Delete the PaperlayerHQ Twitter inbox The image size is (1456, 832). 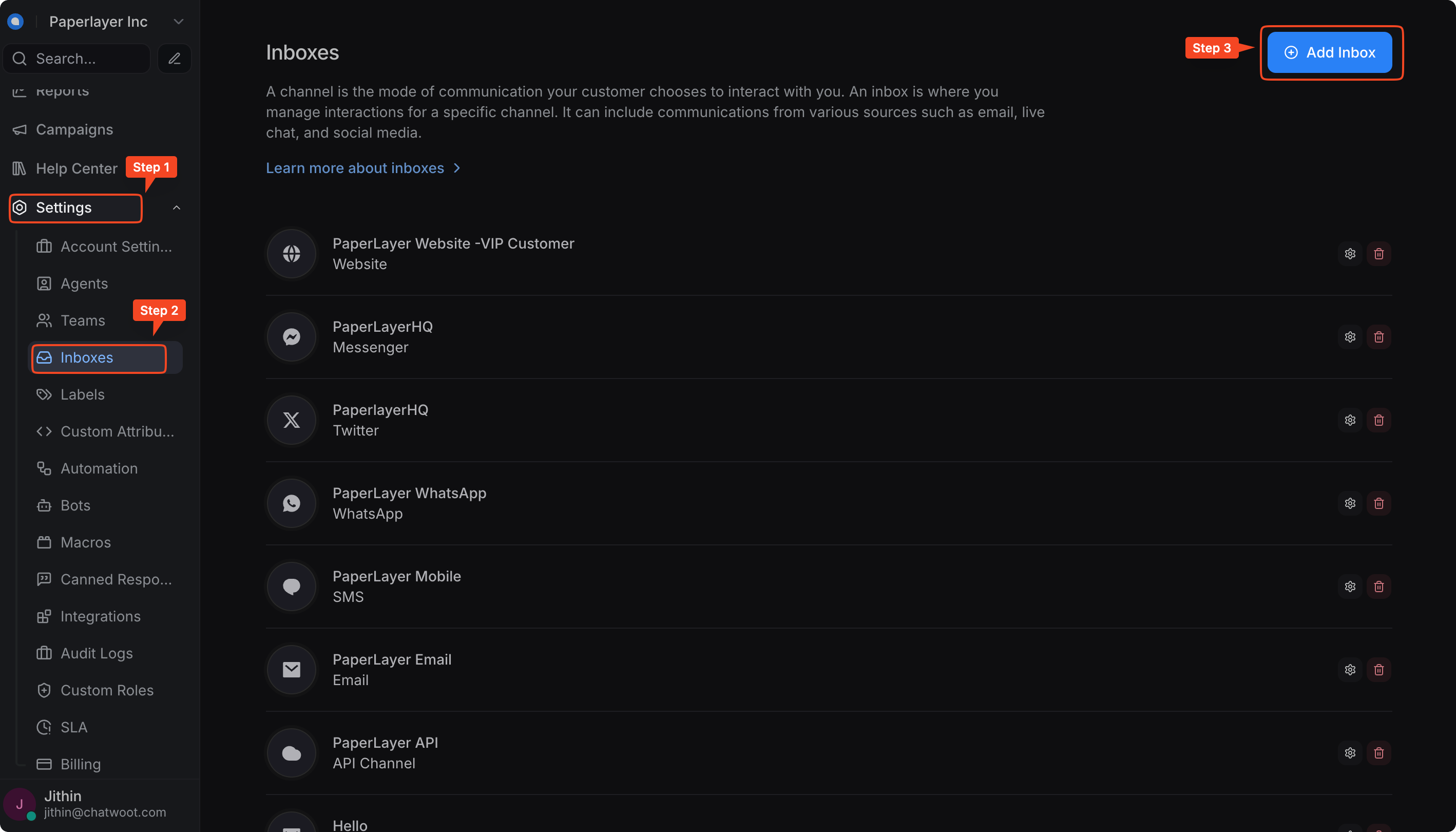point(1378,420)
